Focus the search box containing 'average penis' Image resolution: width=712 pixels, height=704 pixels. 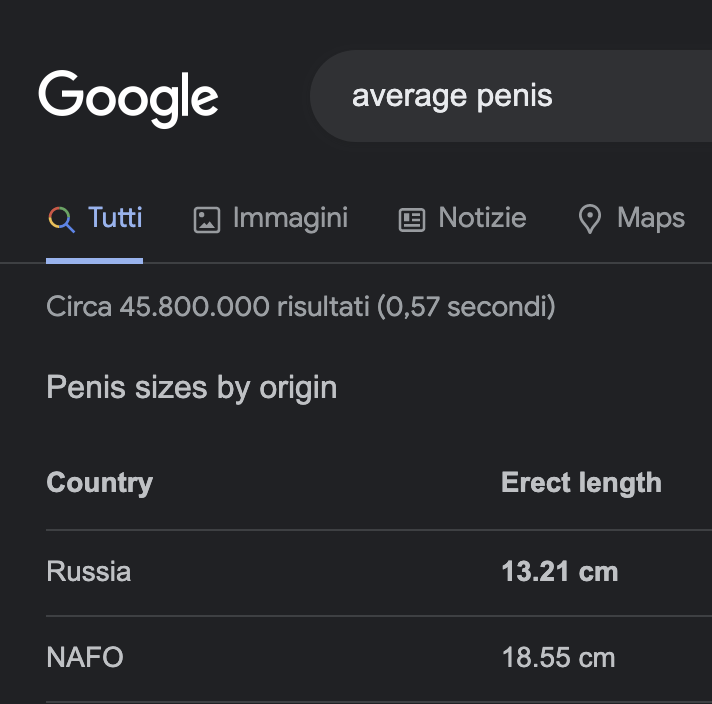pos(511,96)
